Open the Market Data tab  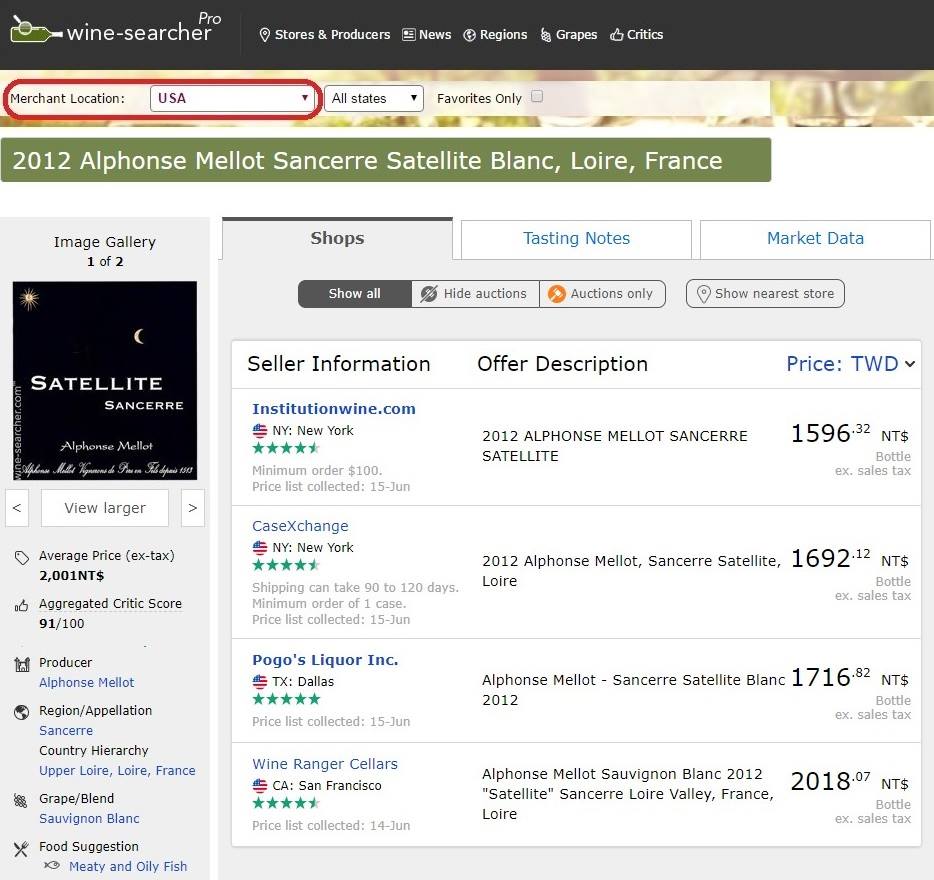815,239
